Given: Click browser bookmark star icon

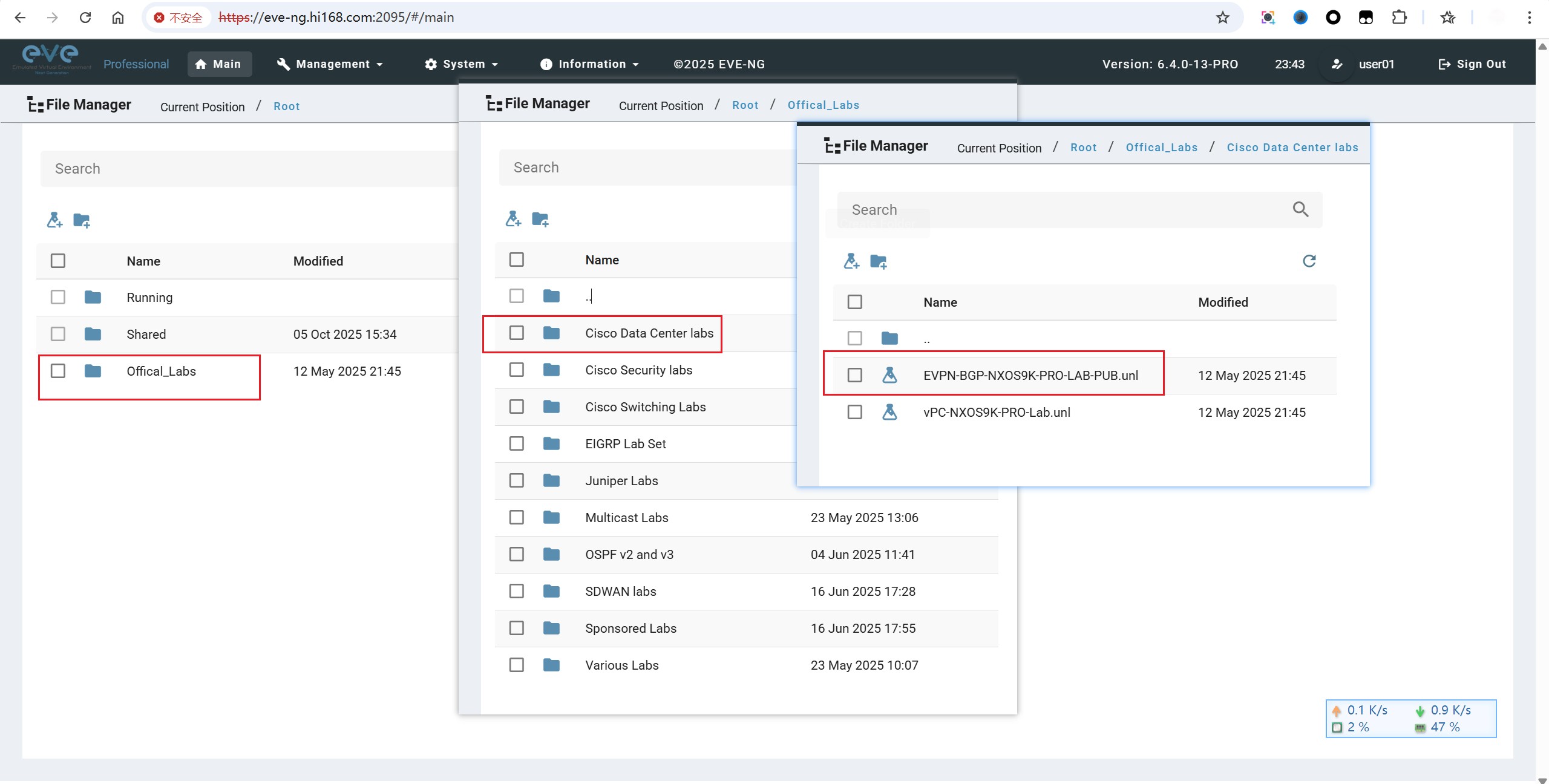Looking at the screenshot, I should 1223,18.
